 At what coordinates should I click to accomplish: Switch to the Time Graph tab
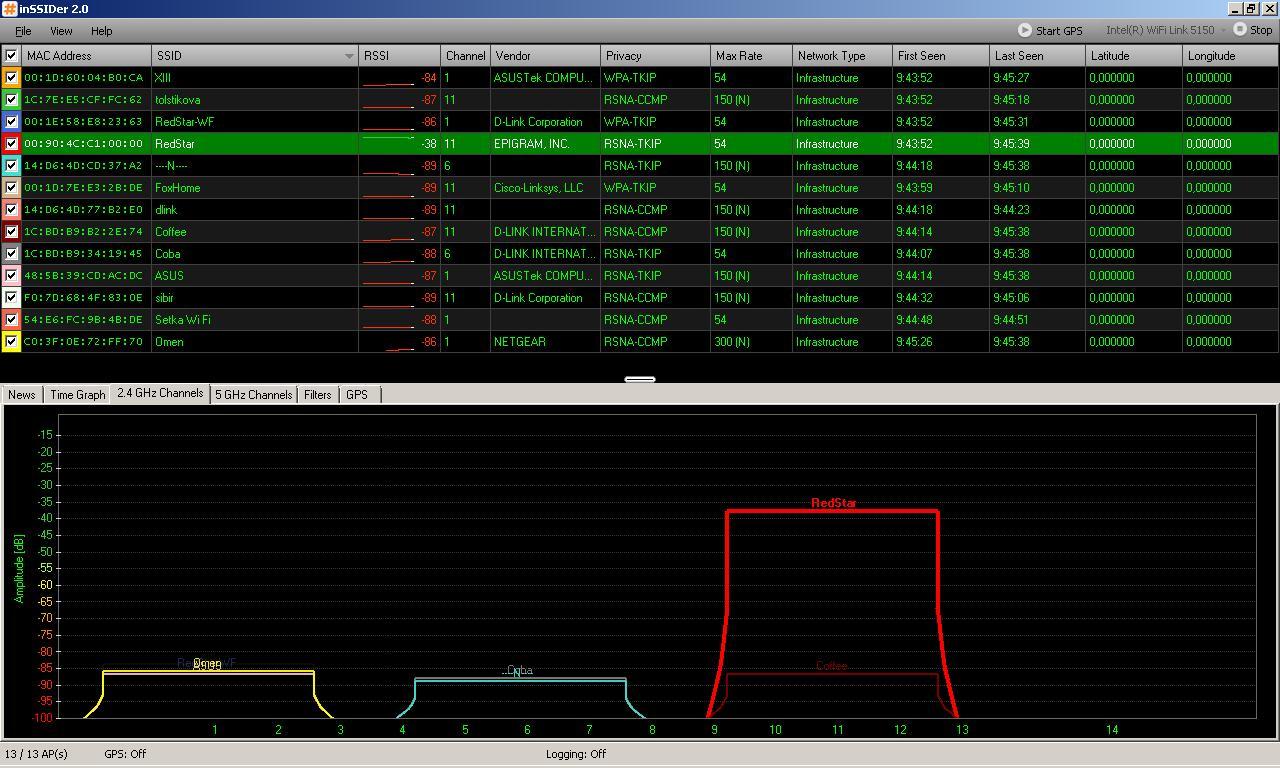click(x=78, y=395)
